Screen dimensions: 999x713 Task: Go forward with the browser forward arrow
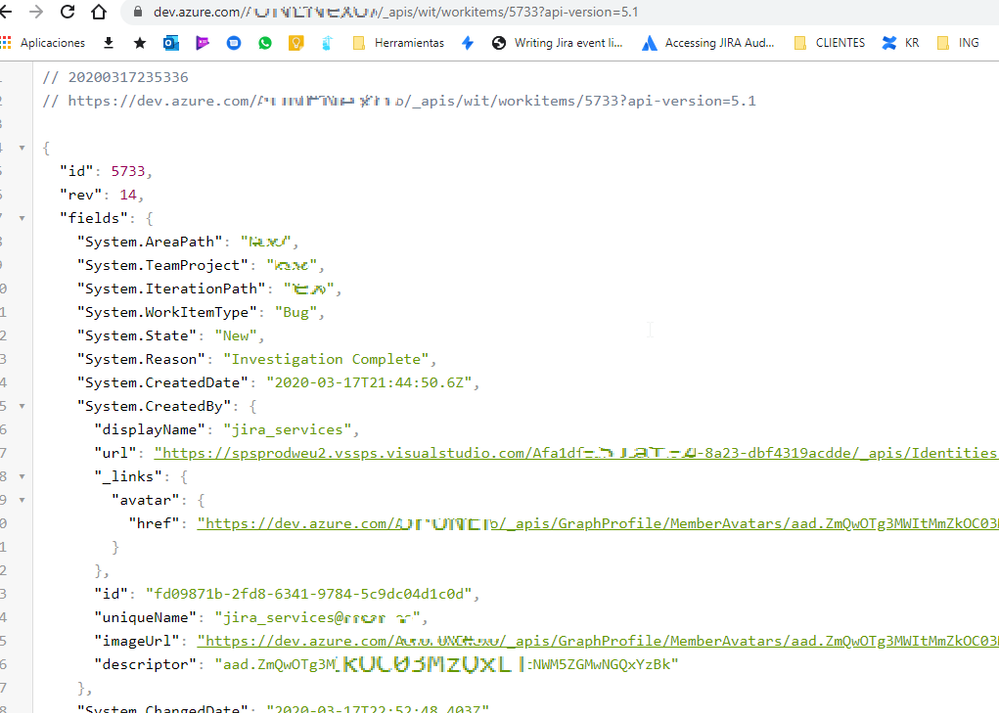pyautogui.click(x=36, y=11)
